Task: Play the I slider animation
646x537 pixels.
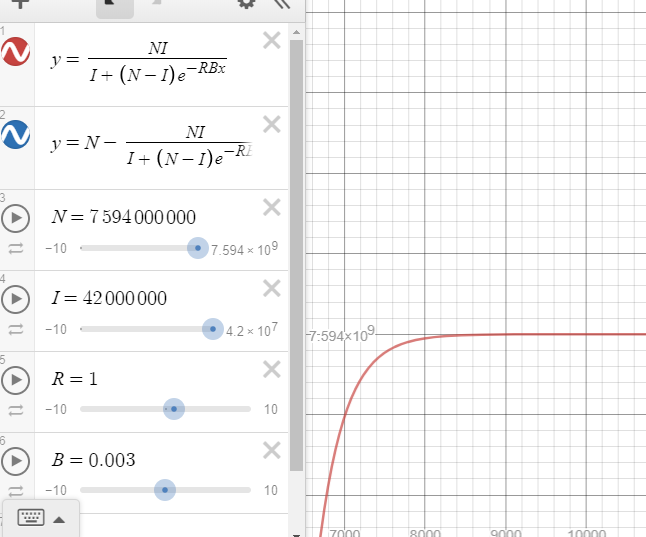Action: click(x=15, y=299)
